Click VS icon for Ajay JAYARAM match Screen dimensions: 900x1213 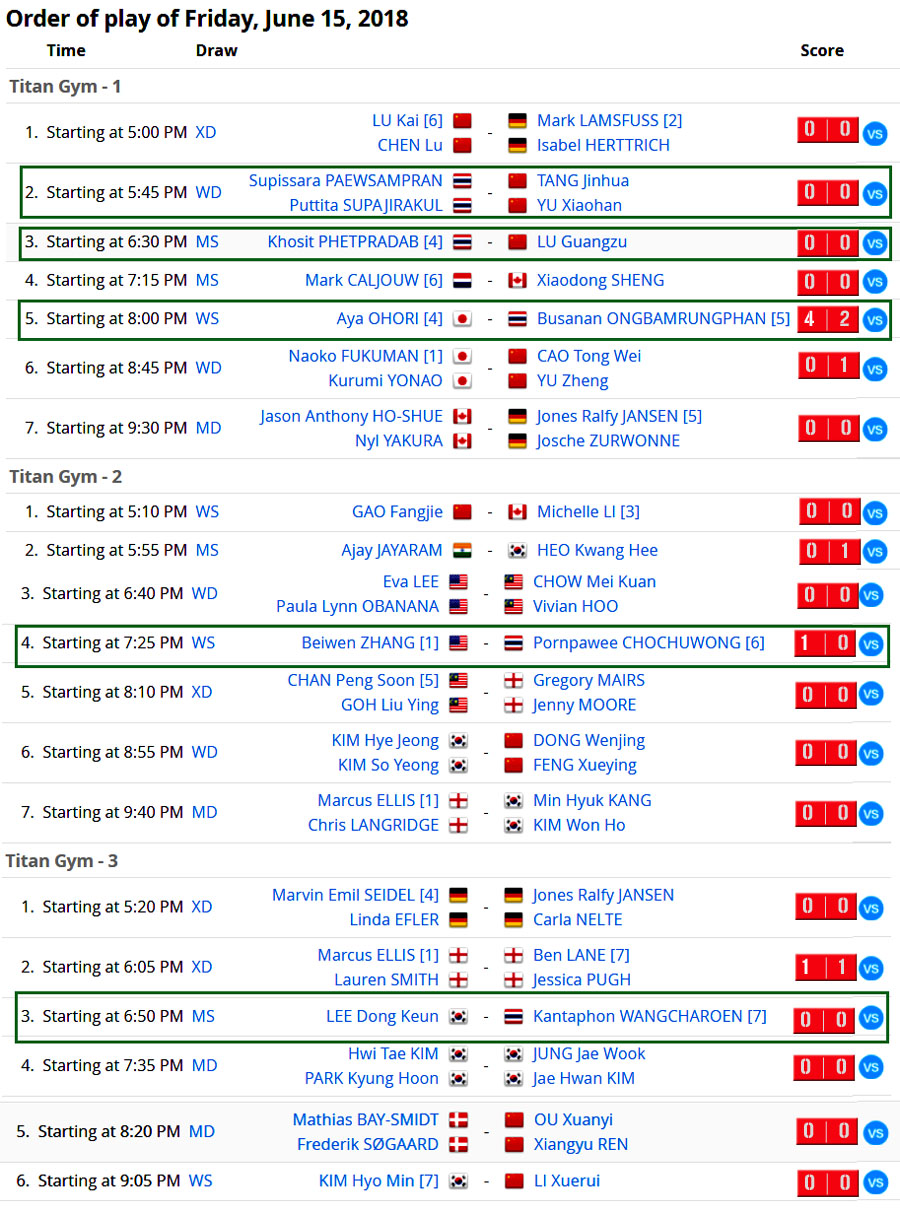[874, 552]
